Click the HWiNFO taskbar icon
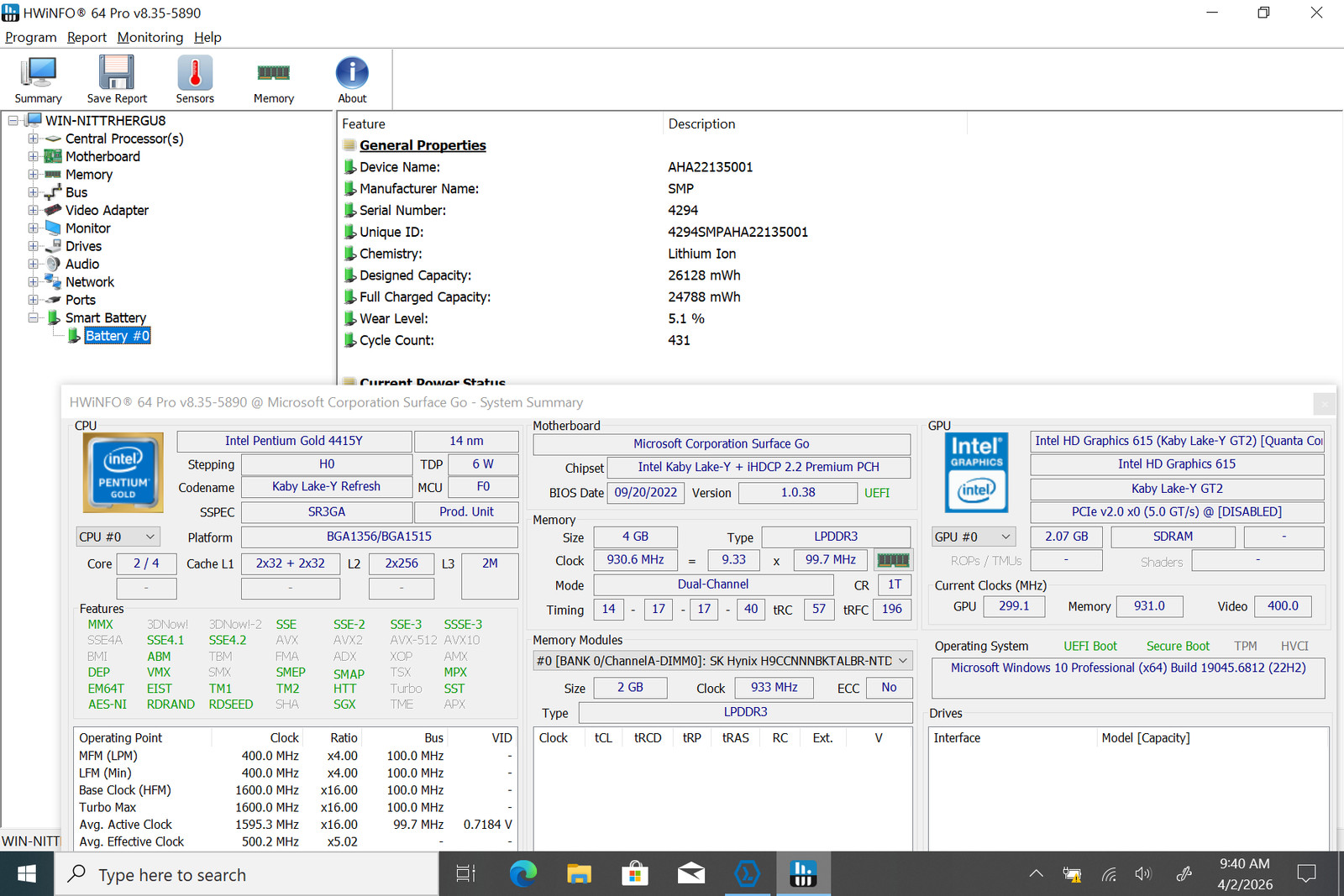The width and height of the screenshot is (1344, 896). pos(803,874)
